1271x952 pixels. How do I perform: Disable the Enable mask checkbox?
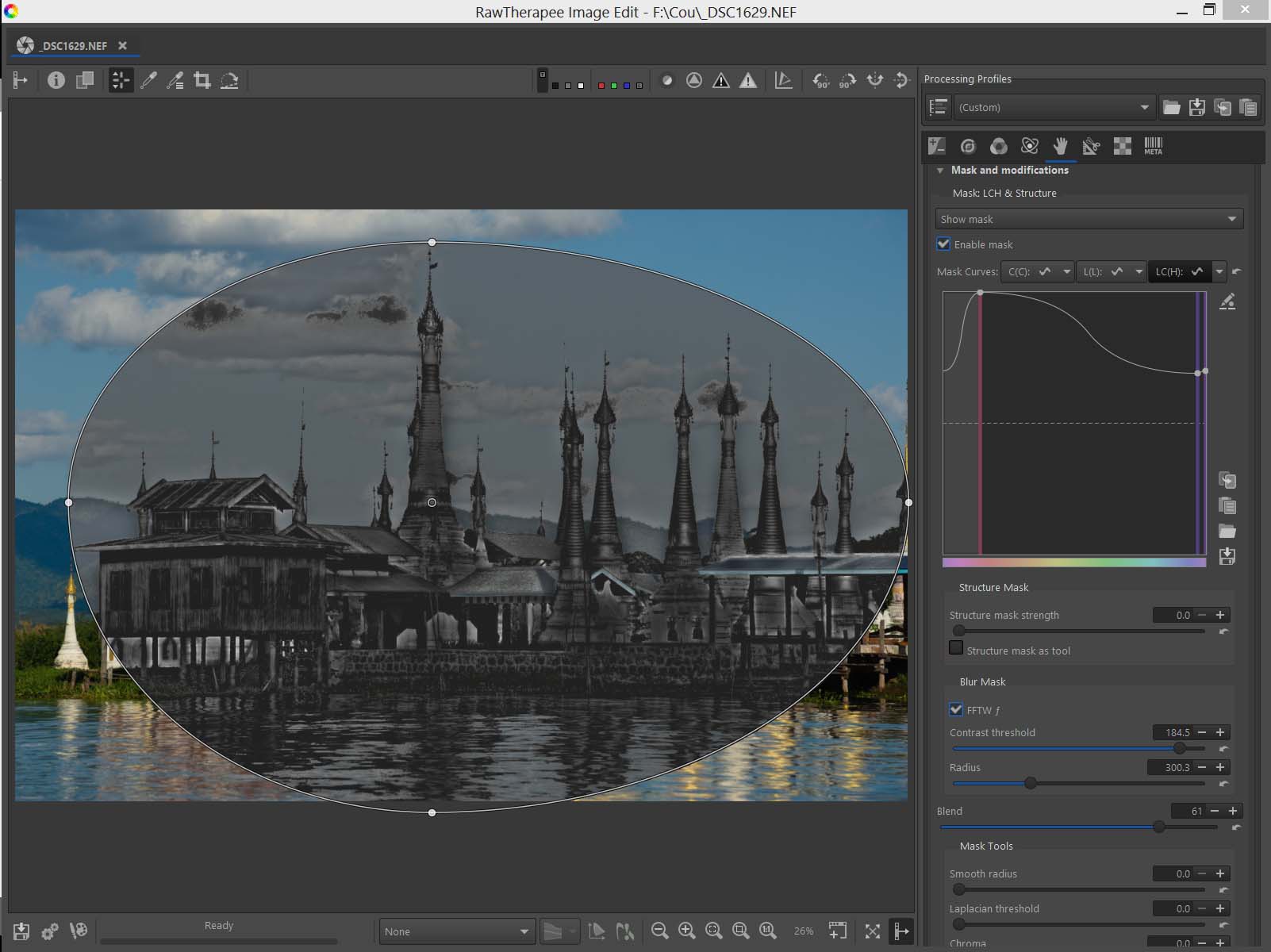click(943, 244)
